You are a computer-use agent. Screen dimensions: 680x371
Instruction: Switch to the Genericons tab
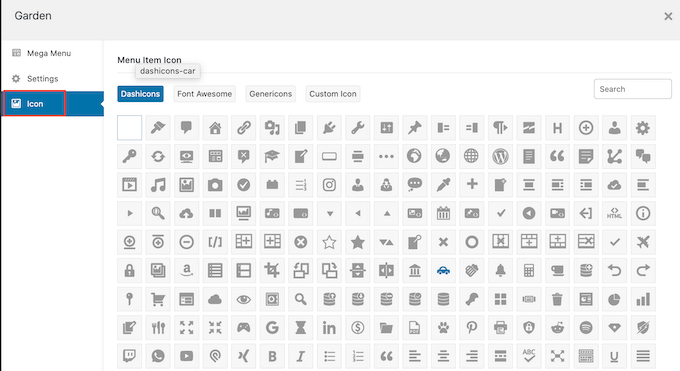click(x=271, y=94)
